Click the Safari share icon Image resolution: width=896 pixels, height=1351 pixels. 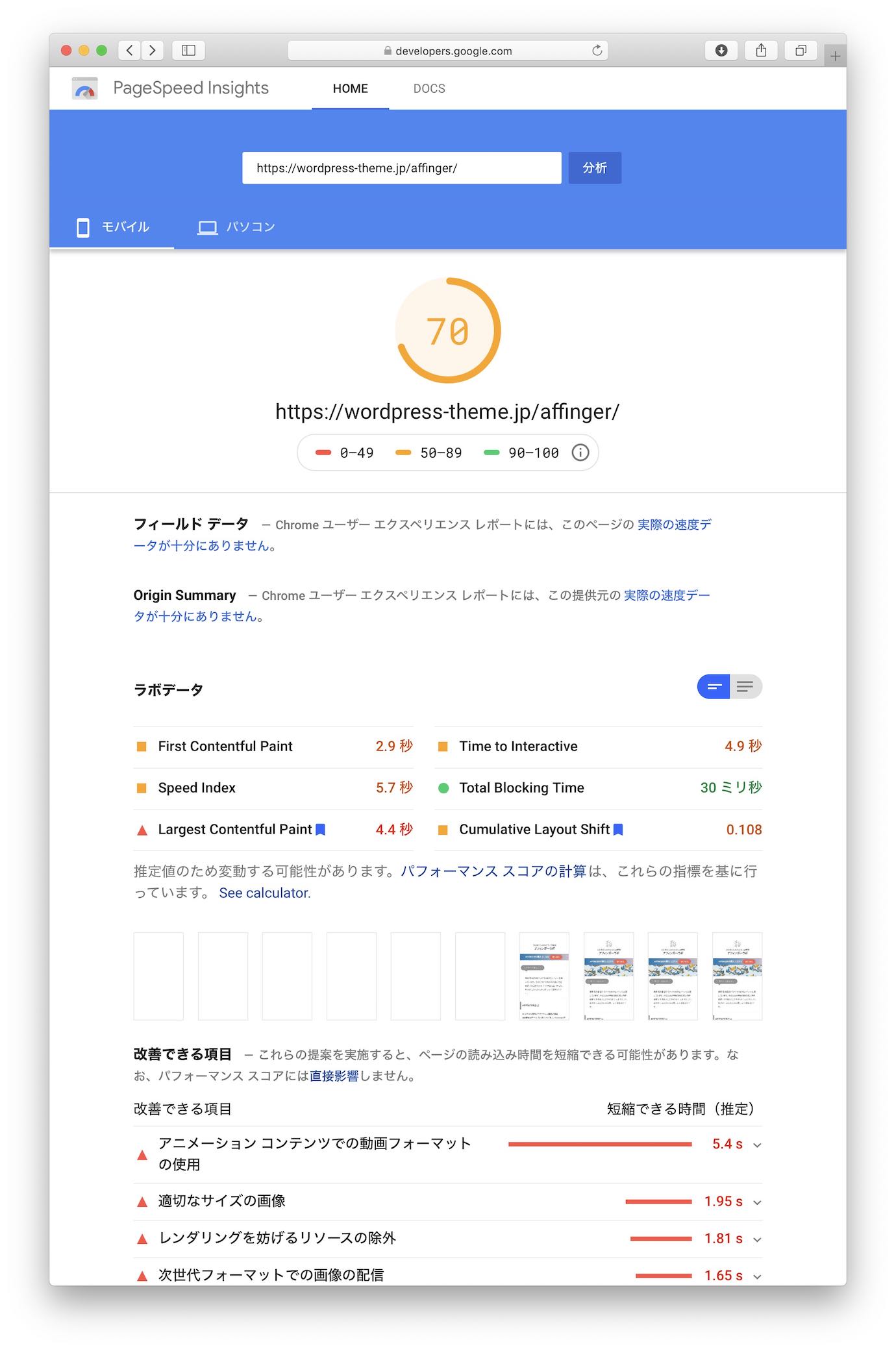(761, 51)
